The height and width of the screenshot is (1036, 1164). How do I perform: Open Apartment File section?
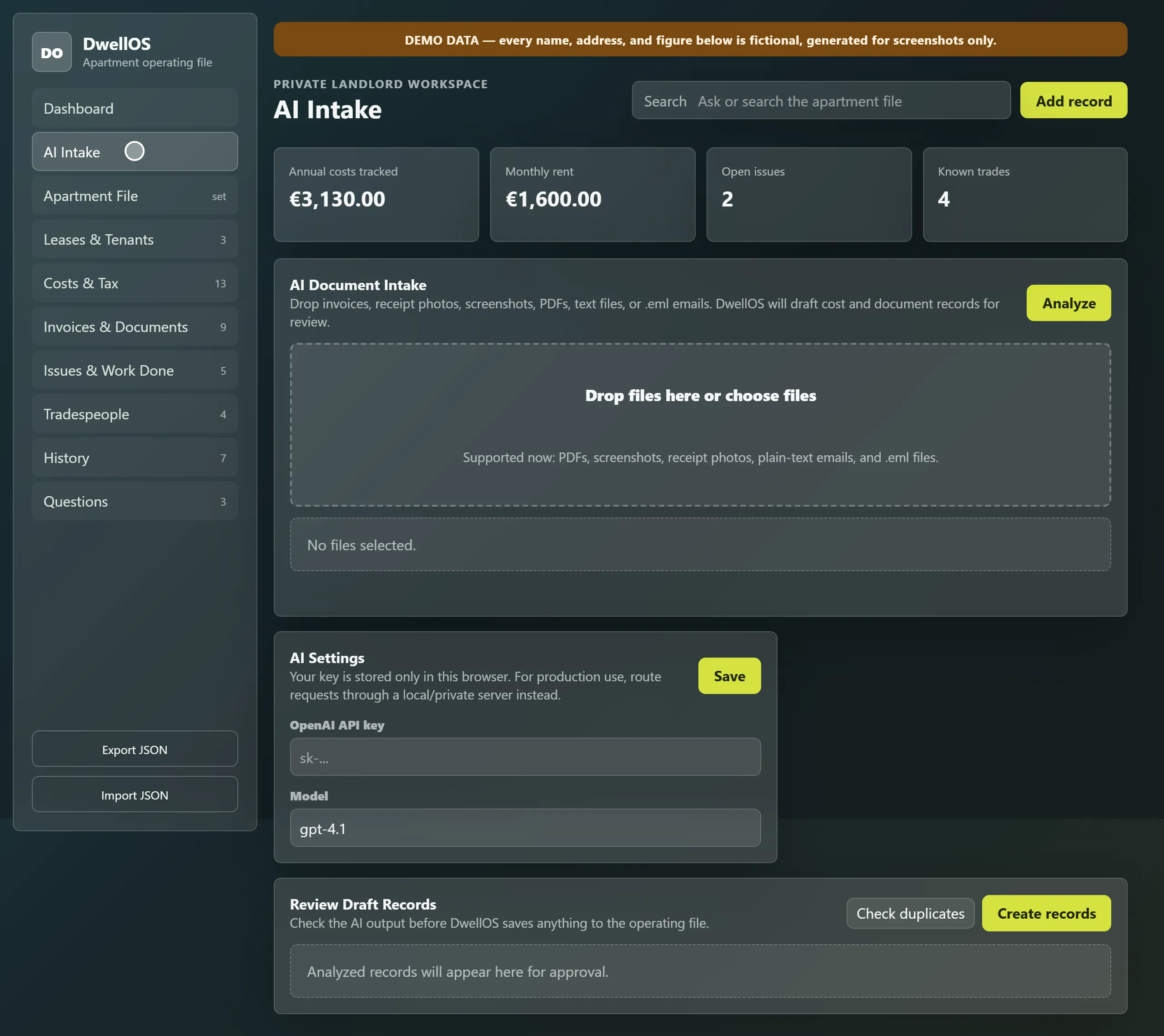(x=135, y=196)
